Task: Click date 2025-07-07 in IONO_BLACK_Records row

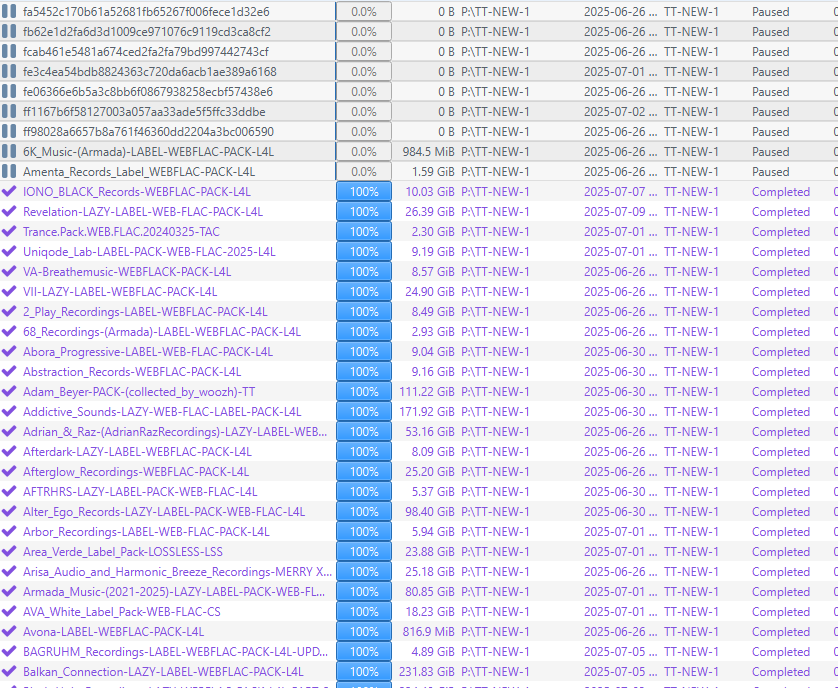Action: 620,192
